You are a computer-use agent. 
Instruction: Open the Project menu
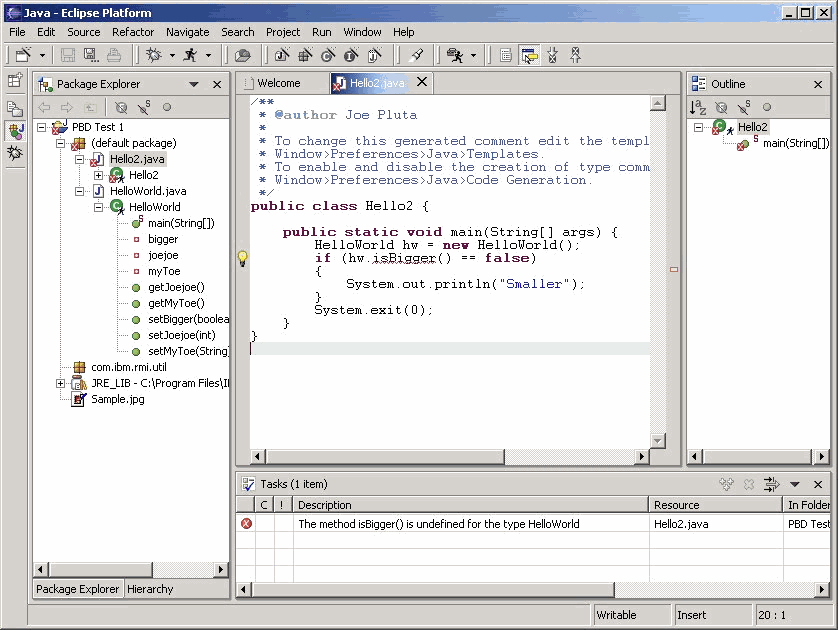283,32
